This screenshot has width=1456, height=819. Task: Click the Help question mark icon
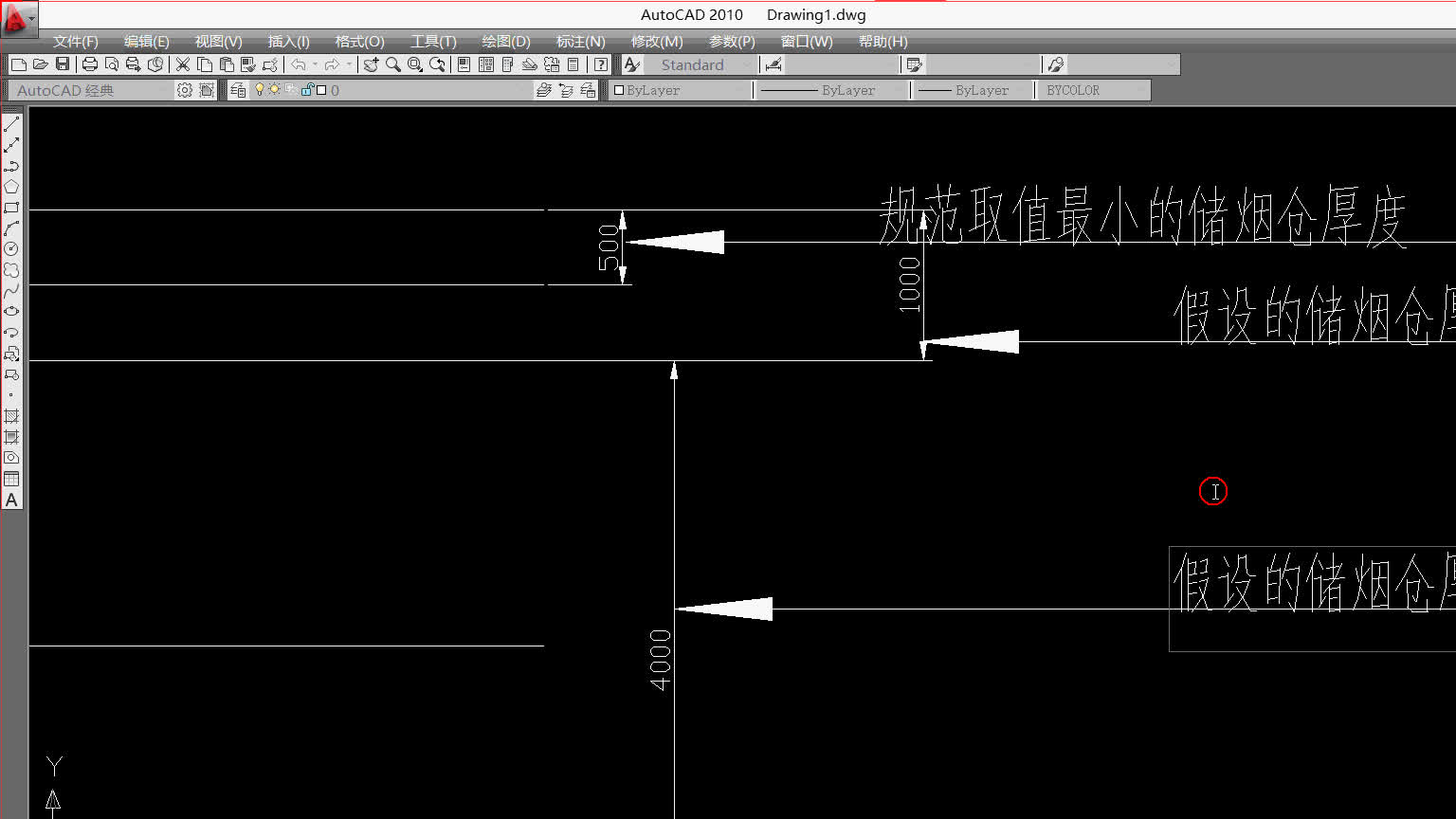click(601, 64)
